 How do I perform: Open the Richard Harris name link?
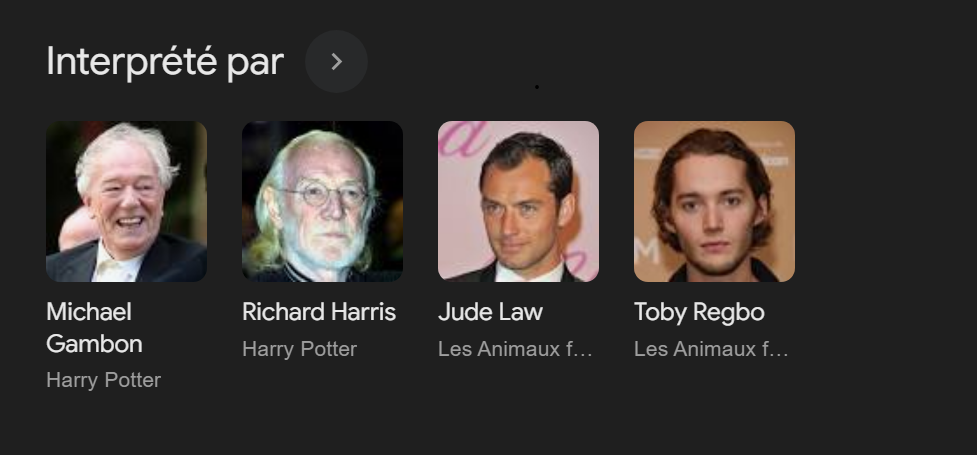pyautogui.click(x=319, y=312)
